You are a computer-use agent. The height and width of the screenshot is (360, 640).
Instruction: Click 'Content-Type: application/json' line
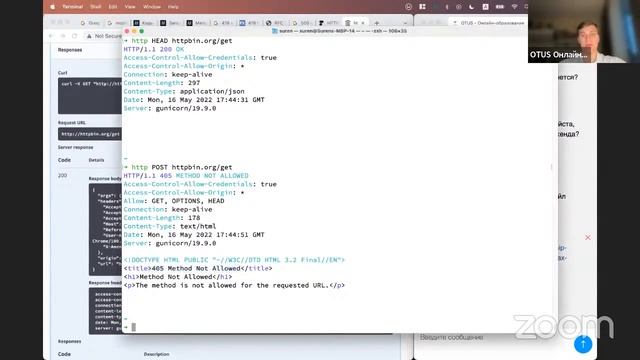pyautogui.click(x=184, y=91)
